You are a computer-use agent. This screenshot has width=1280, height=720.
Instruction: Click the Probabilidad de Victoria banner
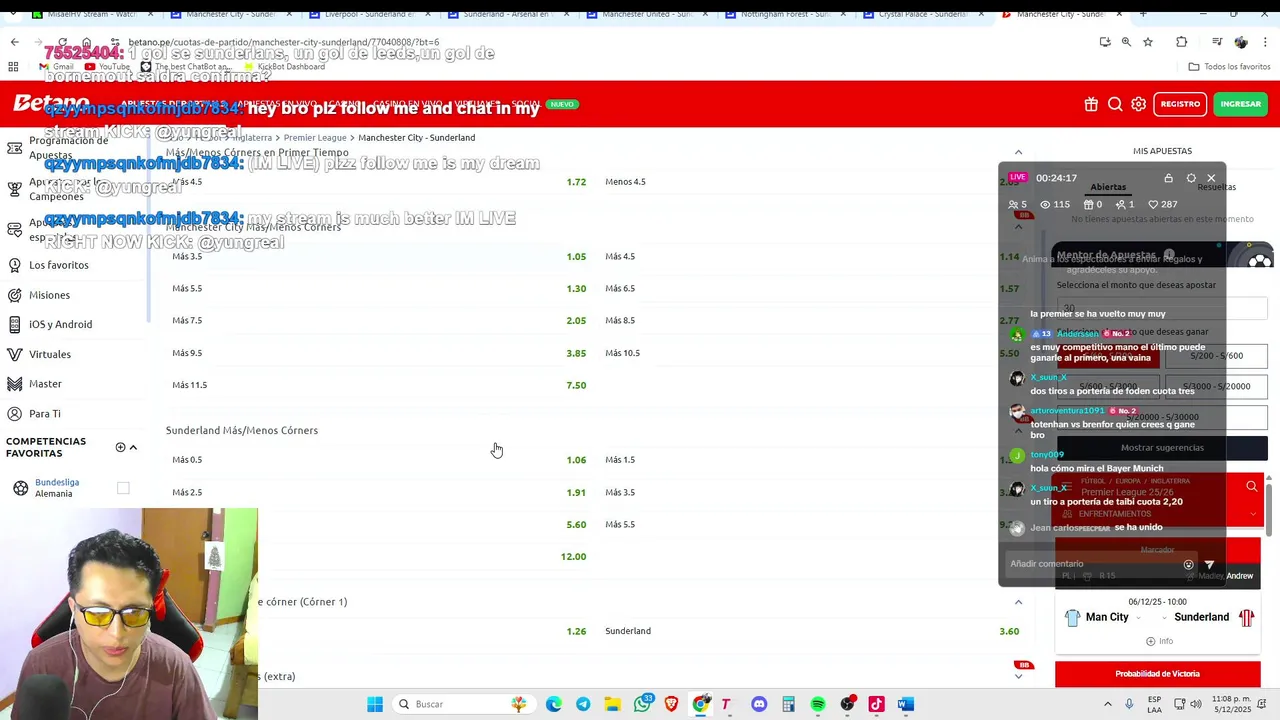(x=1157, y=674)
